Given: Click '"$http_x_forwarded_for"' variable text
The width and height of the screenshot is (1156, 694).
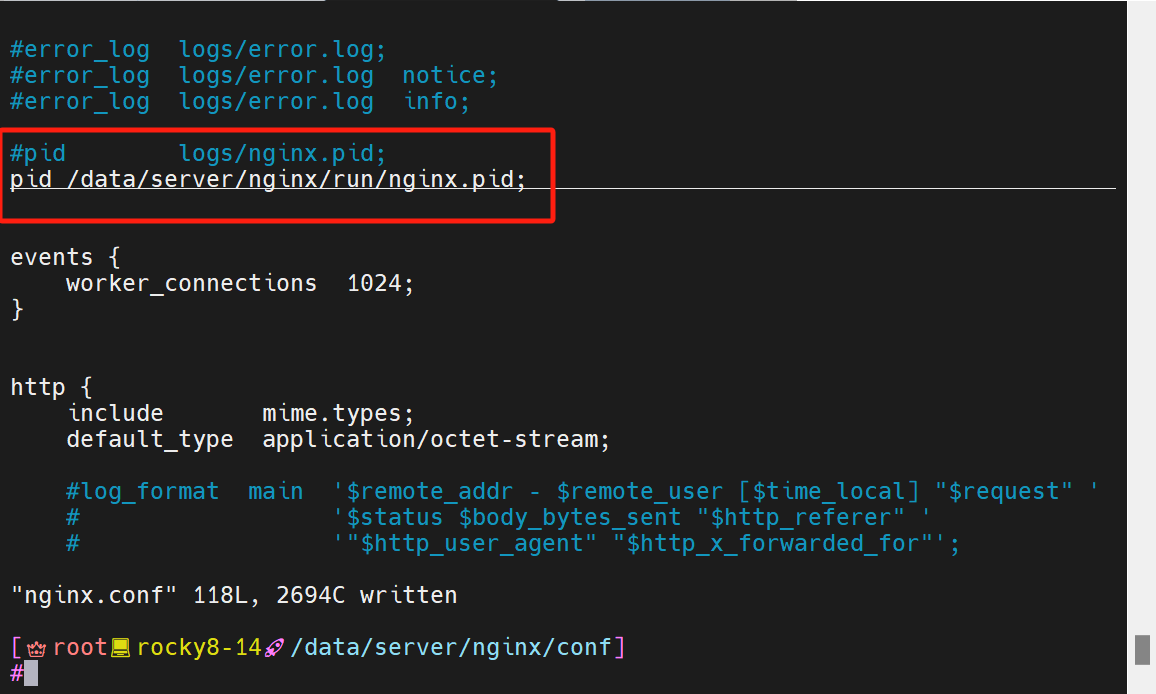Looking at the screenshot, I should (773, 544).
